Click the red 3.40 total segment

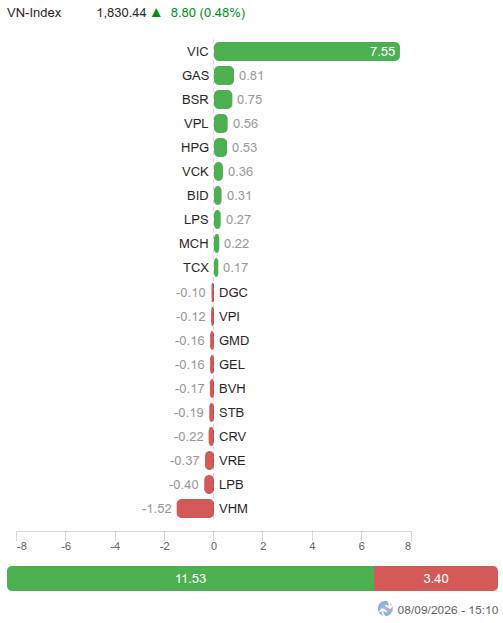(x=436, y=578)
